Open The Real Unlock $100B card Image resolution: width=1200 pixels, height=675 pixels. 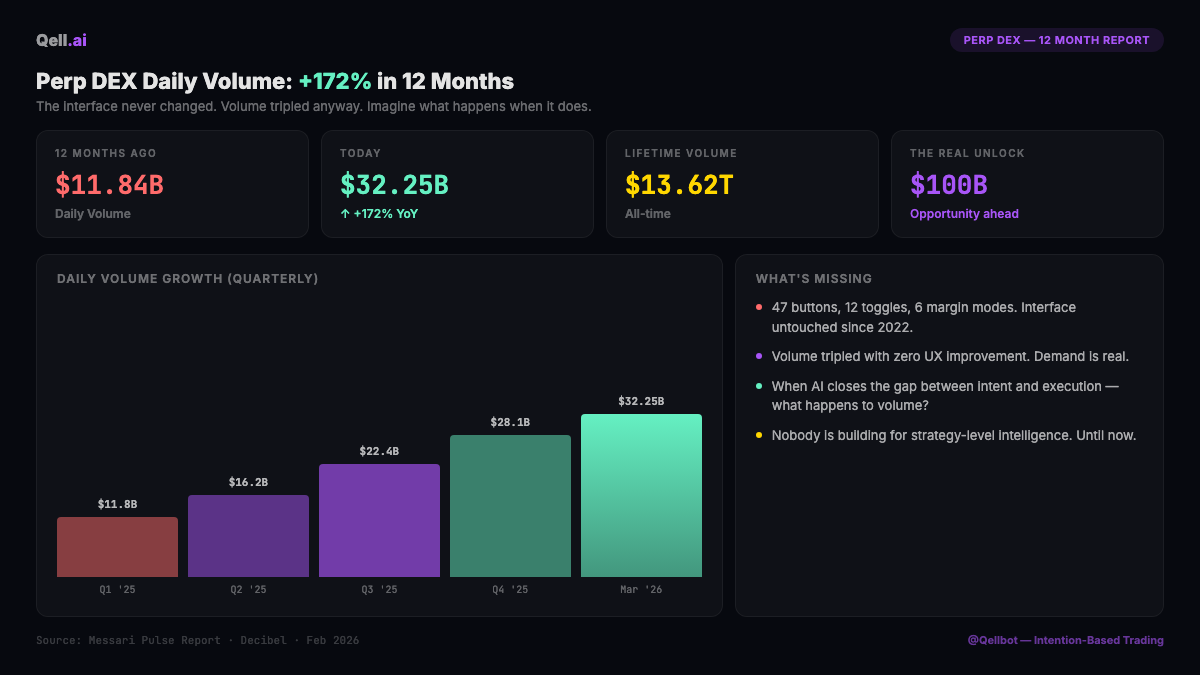tap(1027, 184)
